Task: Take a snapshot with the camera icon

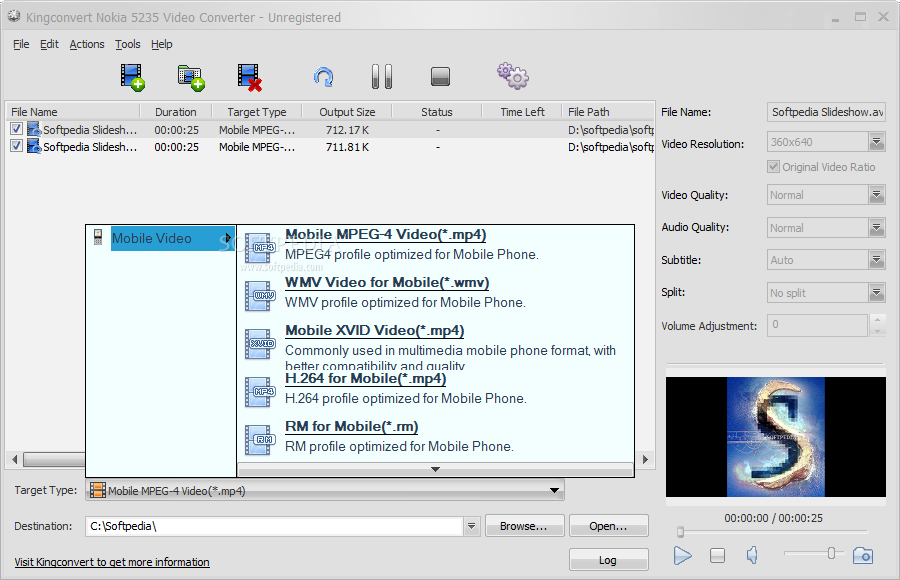Action: pos(863,555)
